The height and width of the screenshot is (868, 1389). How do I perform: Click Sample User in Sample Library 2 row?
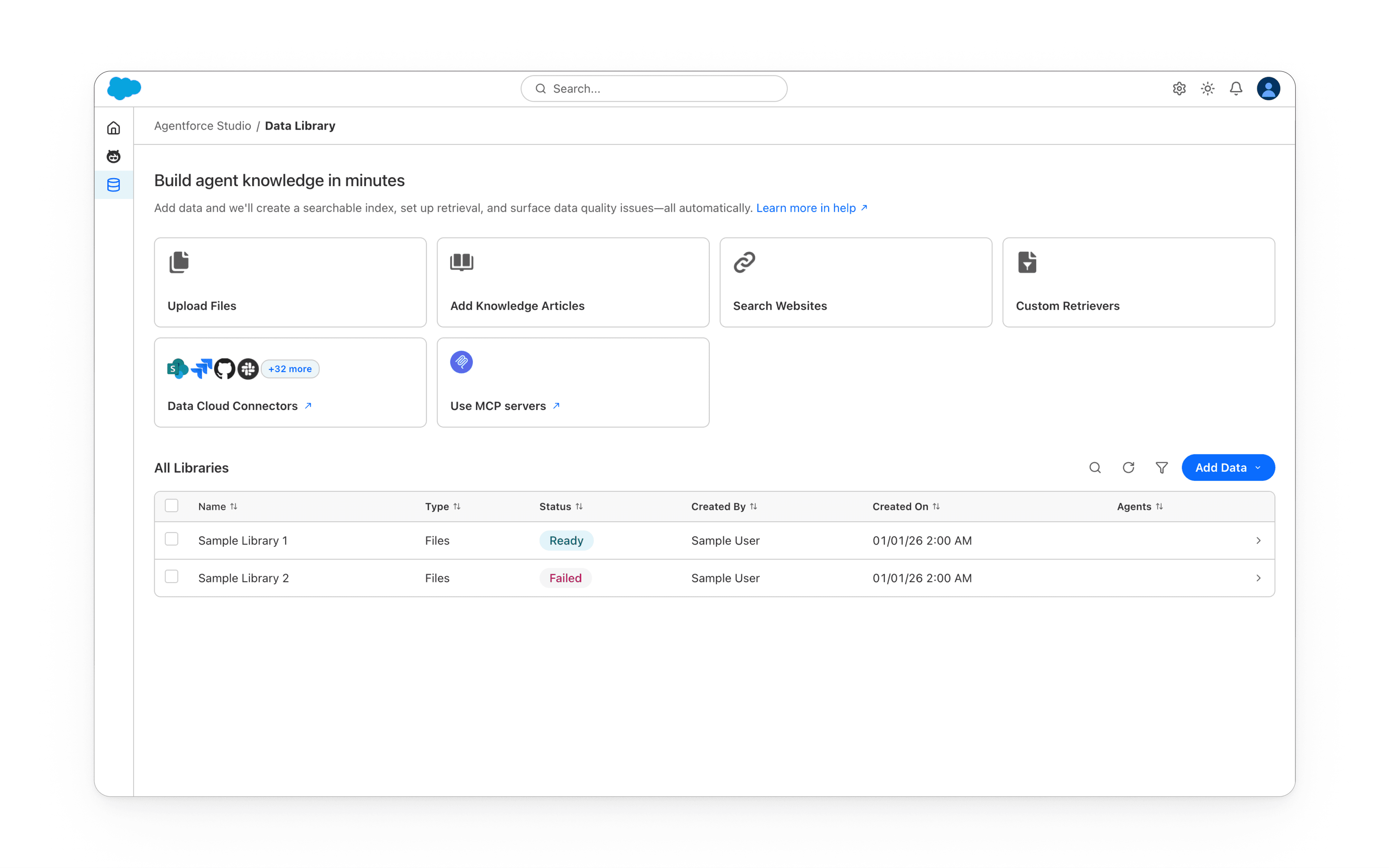pyautogui.click(x=725, y=578)
